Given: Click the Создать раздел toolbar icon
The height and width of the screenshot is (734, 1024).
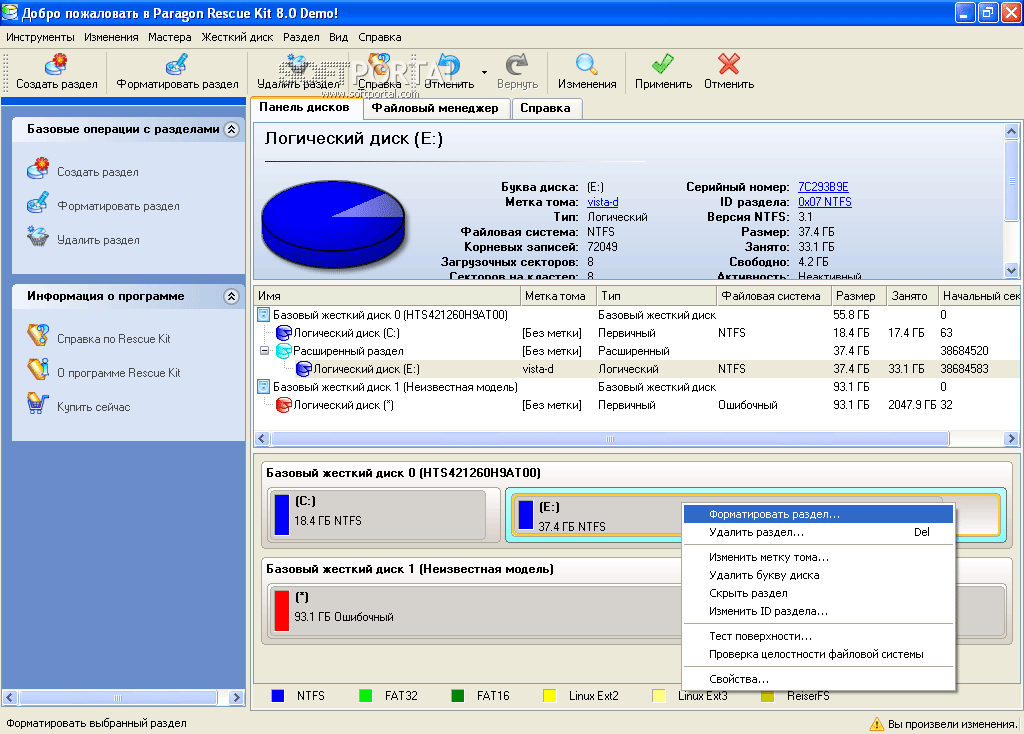Looking at the screenshot, I should point(56,65).
